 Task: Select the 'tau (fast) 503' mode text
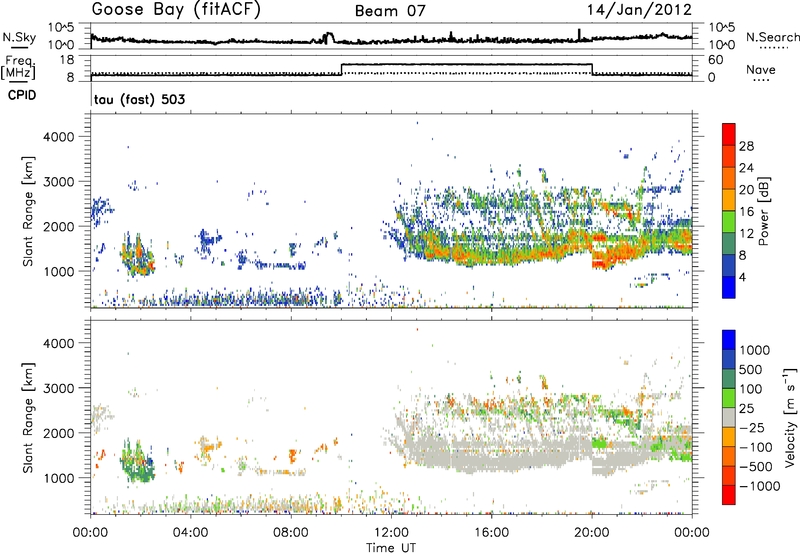tap(139, 99)
